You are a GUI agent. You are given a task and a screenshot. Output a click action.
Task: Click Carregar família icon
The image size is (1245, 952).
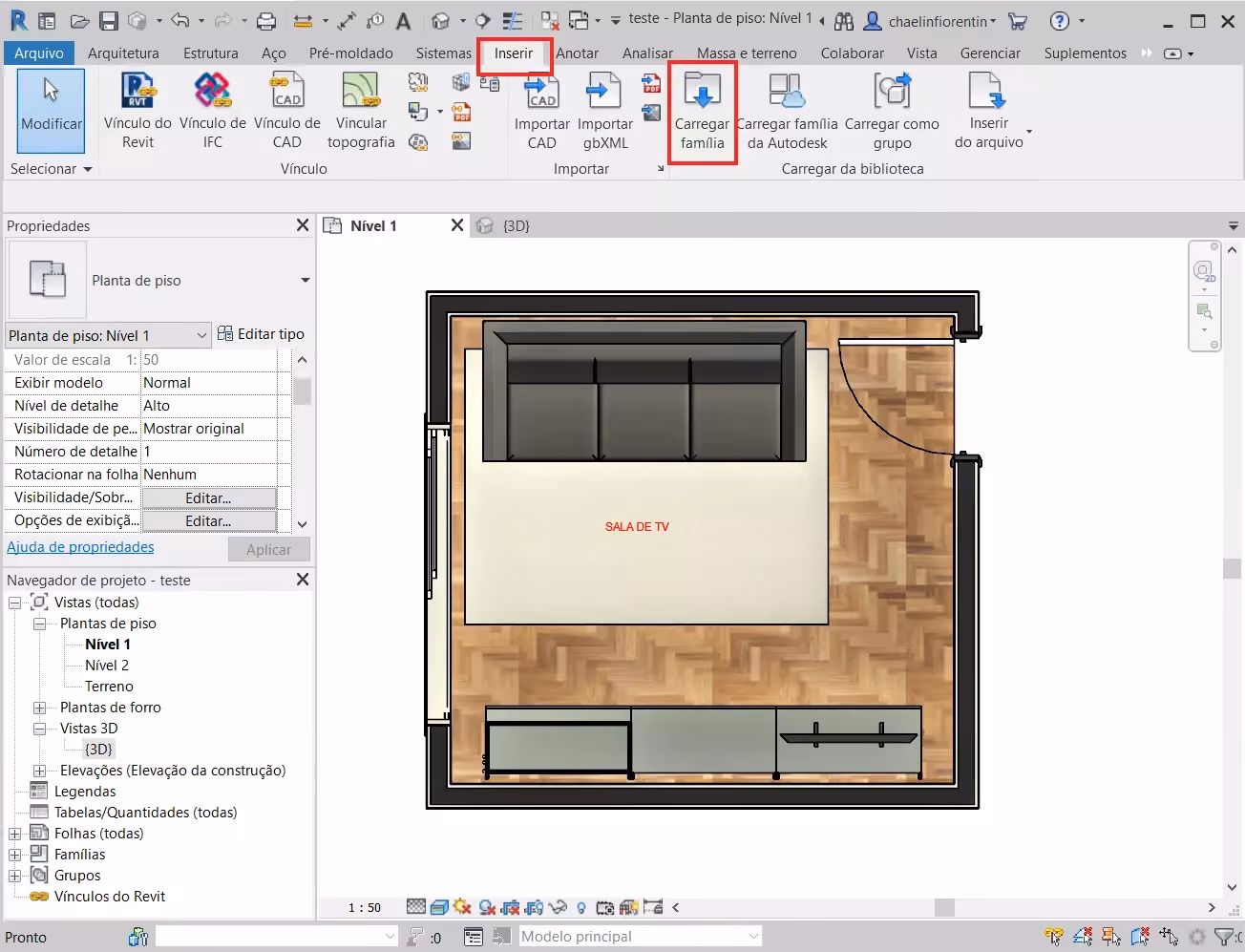703,93
